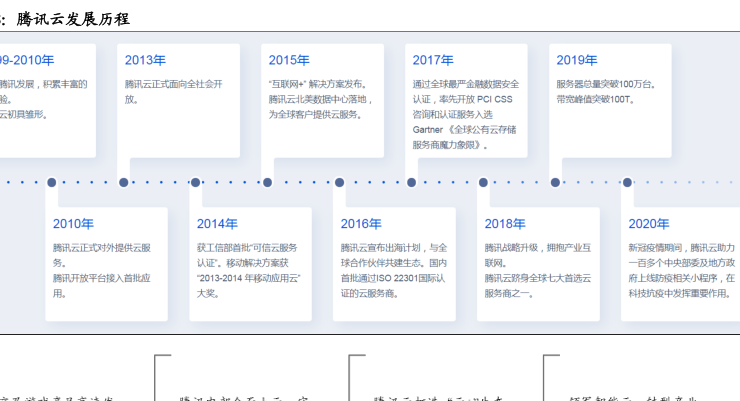The height and width of the screenshot is (401, 740).
Task: Select the 2014年 card heading
Action: [x=217, y=224]
